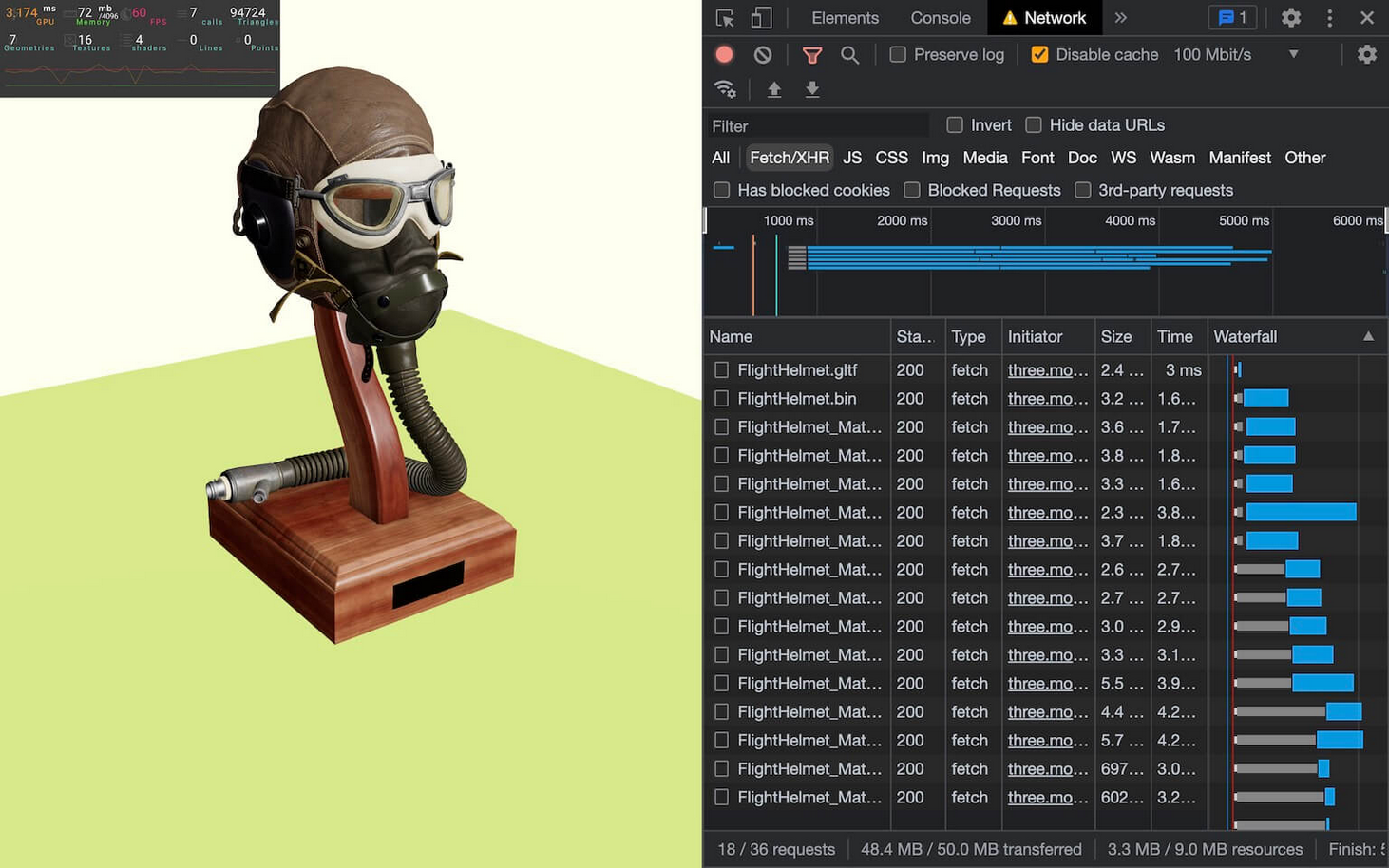Toggle device toolbar icon
Image resolution: width=1389 pixels, height=868 pixels.
tap(761, 18)
